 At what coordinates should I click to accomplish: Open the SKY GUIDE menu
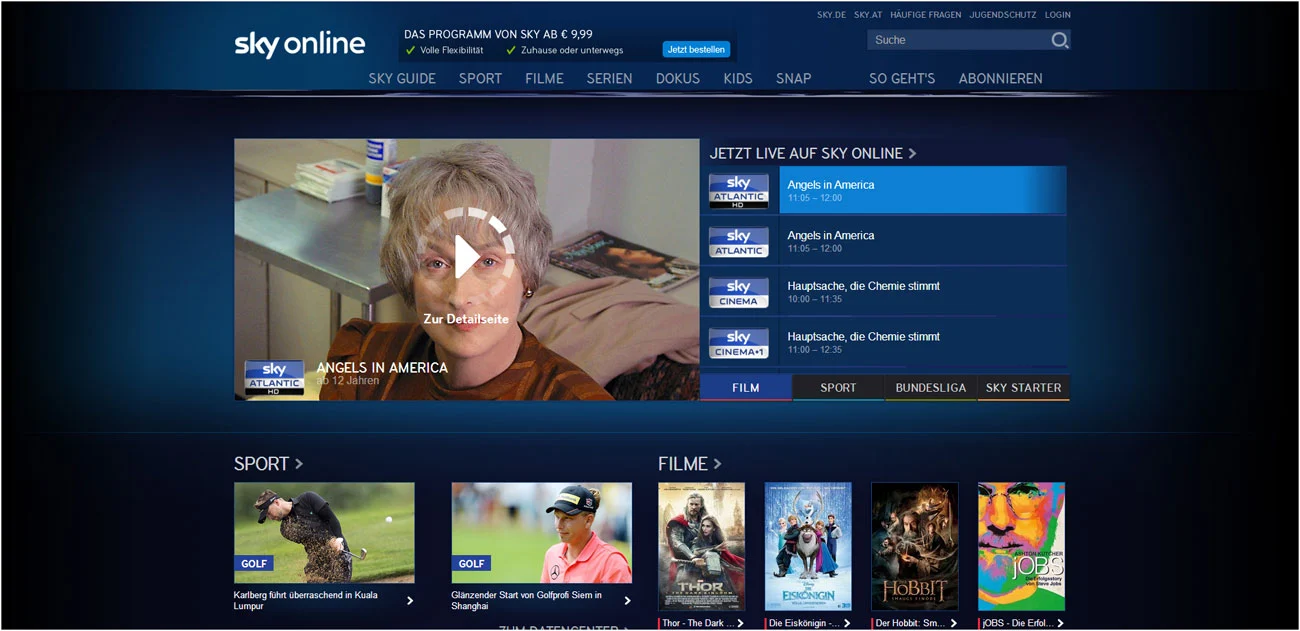[402, 78]
